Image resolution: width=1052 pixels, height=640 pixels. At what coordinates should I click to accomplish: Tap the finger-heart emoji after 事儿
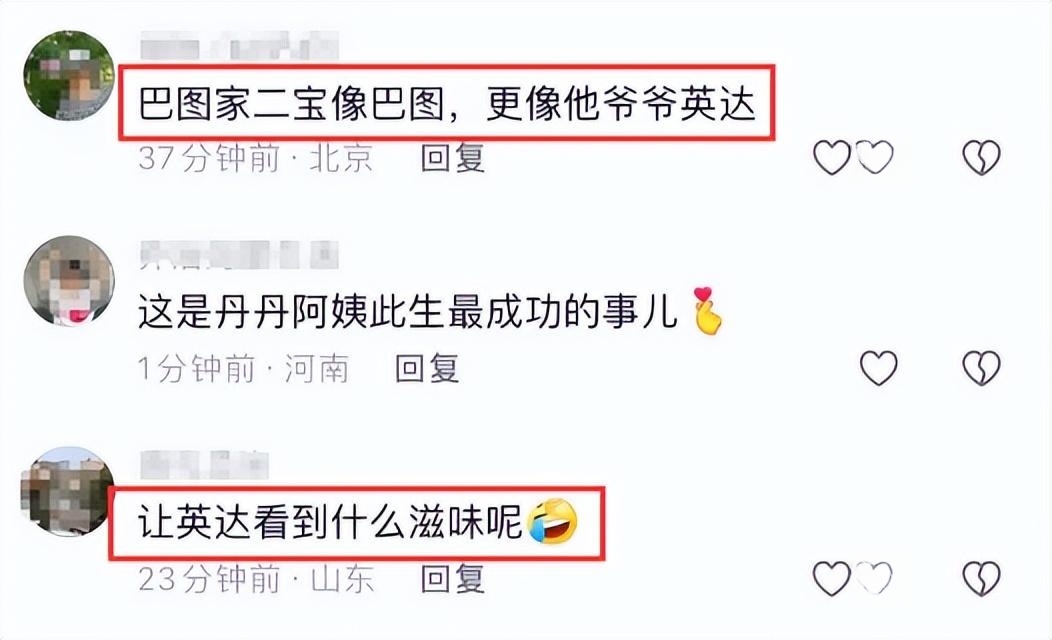tap(708, 311)
